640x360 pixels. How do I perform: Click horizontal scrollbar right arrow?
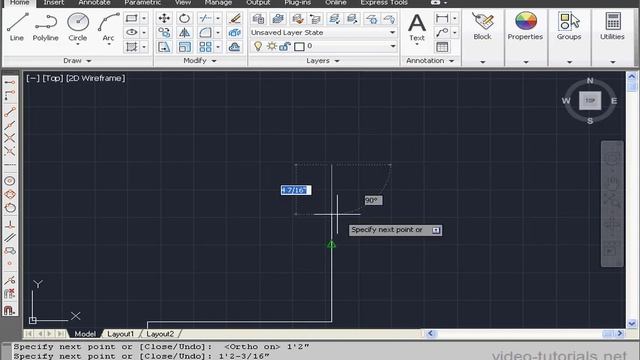coord(620,333)
